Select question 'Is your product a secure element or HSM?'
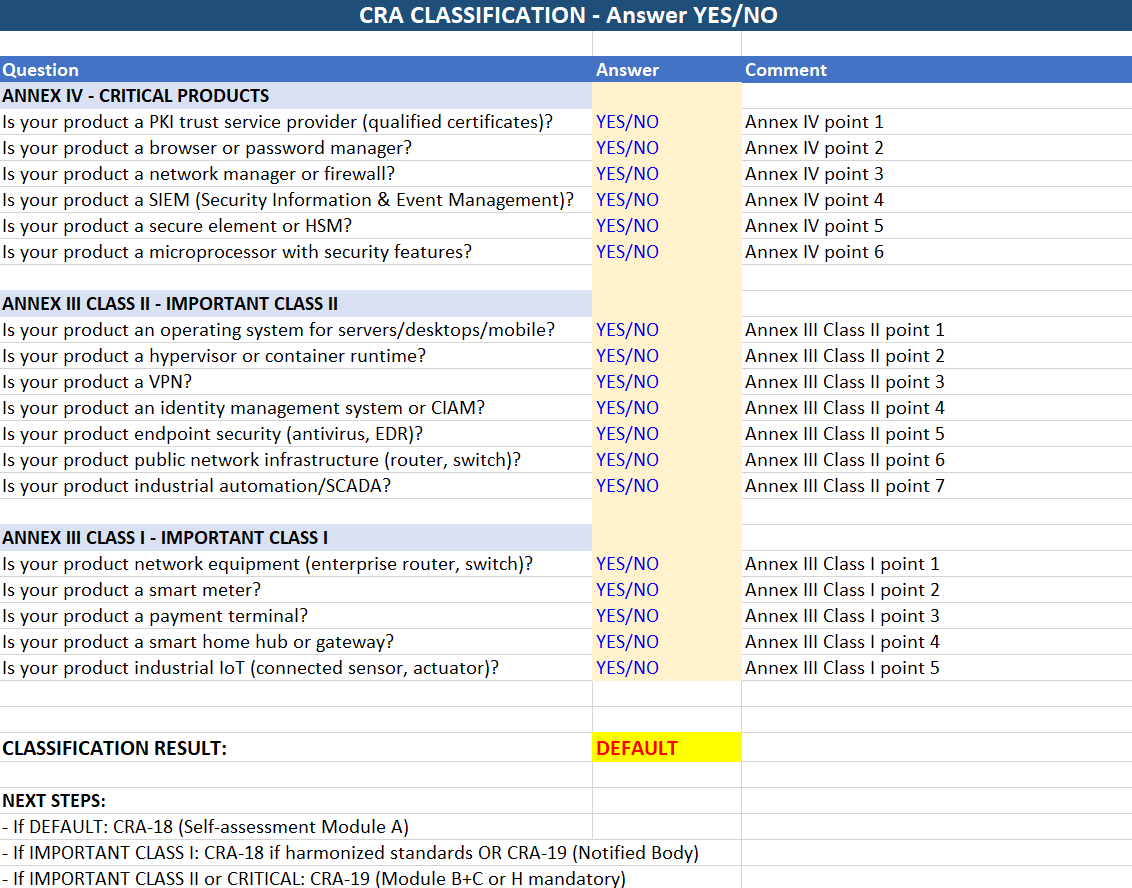Viewport: 1132px width, 888px height. [177, 226]
